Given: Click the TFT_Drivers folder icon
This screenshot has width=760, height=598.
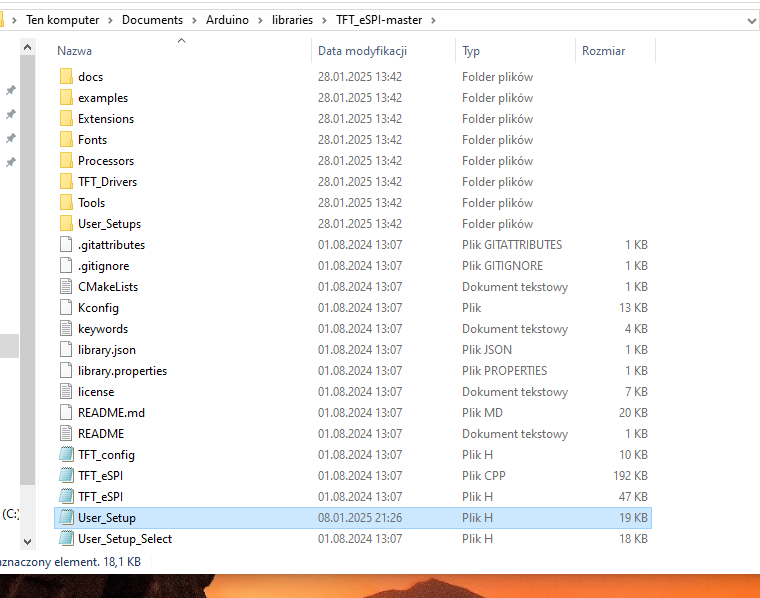Looking at the screenshot, I should (66, 182).
